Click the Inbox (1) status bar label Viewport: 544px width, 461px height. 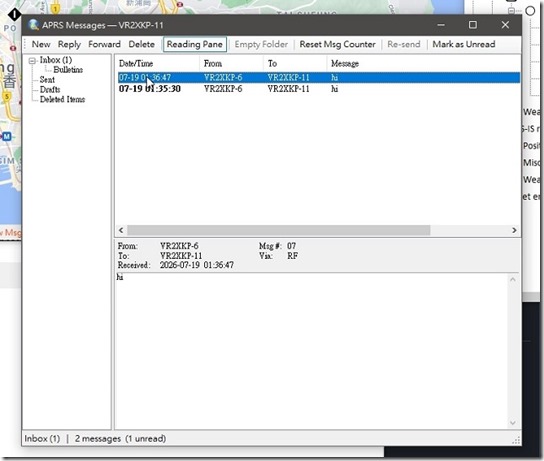coord(42,439)
